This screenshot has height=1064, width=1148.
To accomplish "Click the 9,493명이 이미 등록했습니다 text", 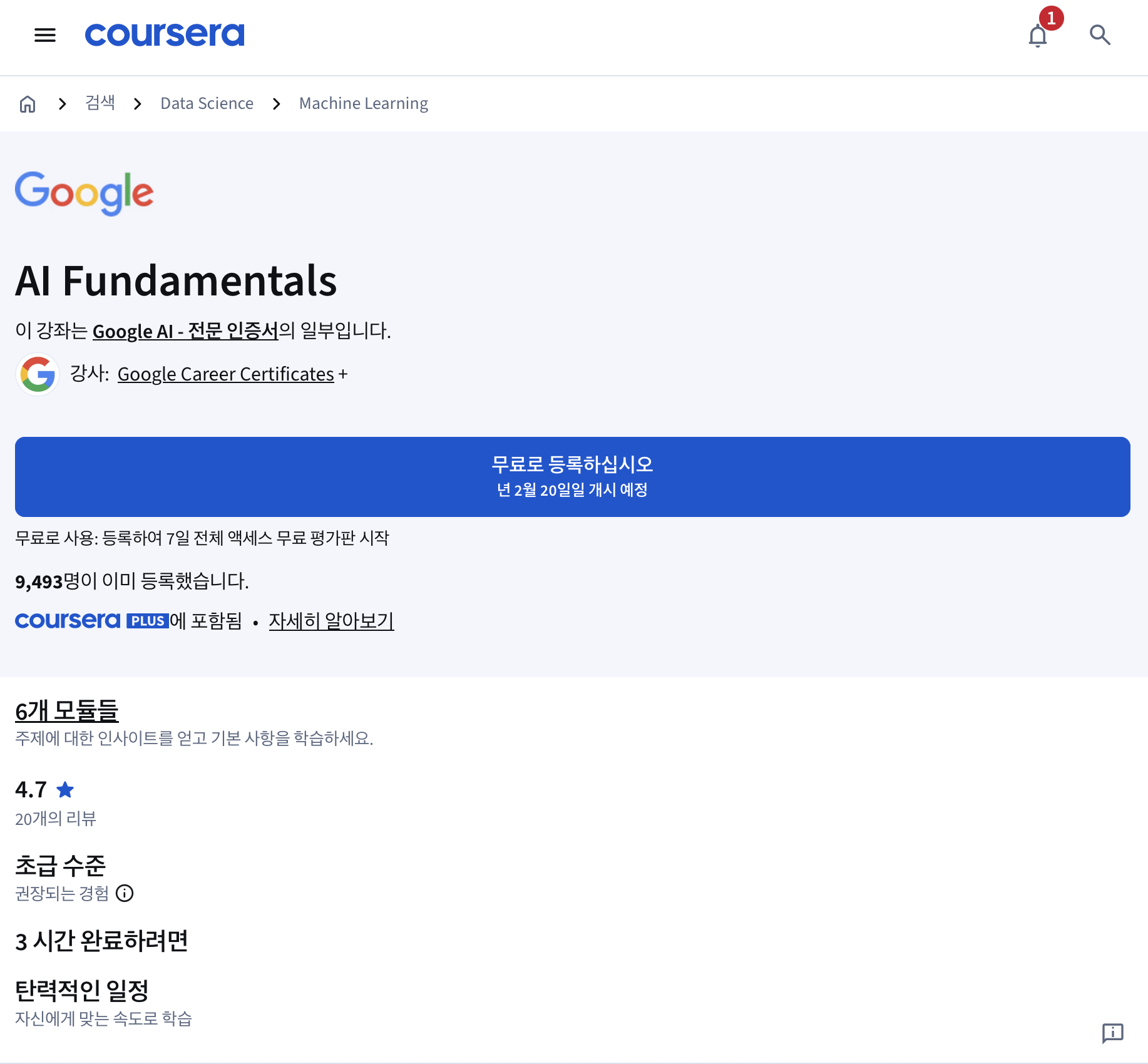I will pos(132,581).
